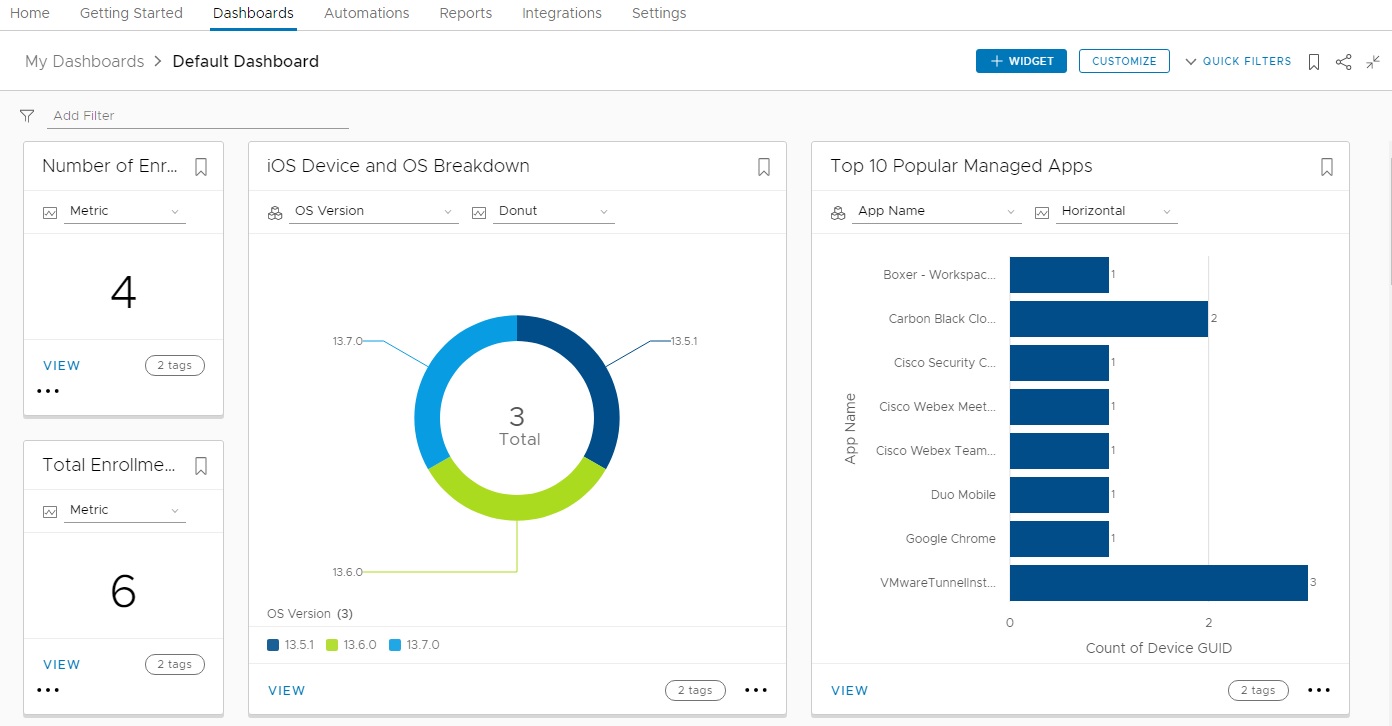Viewport: 1392px width, 726px height.
Task: Click the share dashboard icon
Action: tap(1343, 62)
